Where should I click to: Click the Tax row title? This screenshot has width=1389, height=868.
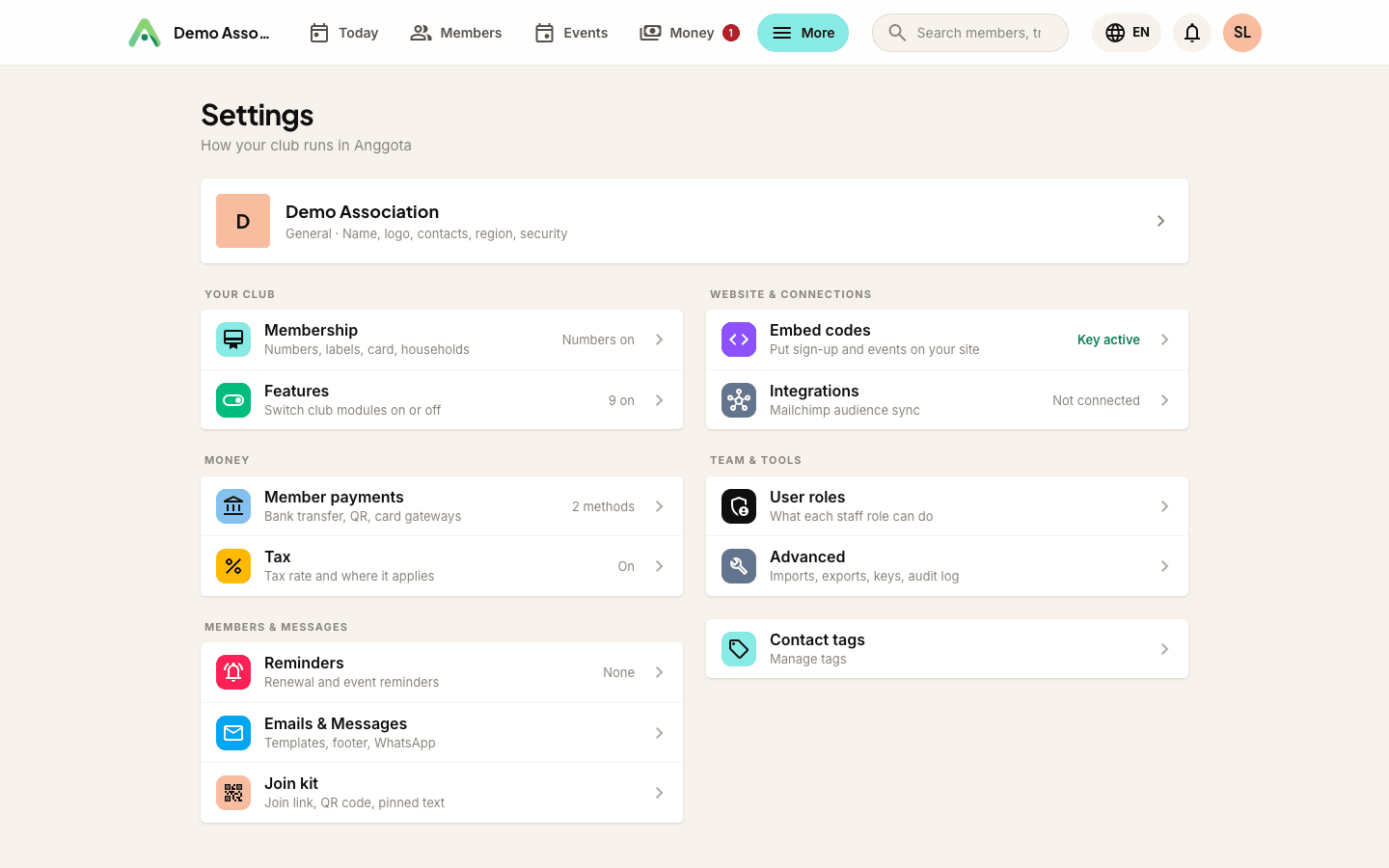(278, 556)
